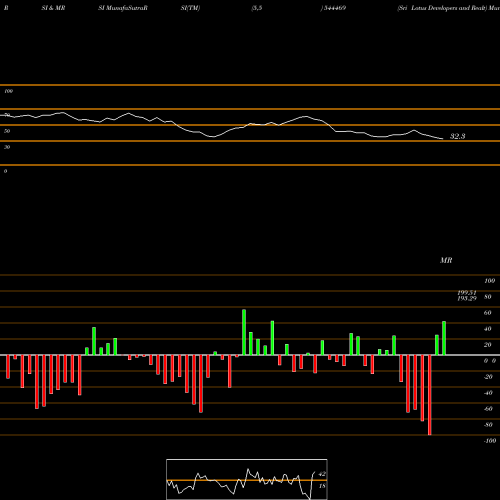Click the -20 label on MR axis
500x500 pixels.
[x=488, y=377]
